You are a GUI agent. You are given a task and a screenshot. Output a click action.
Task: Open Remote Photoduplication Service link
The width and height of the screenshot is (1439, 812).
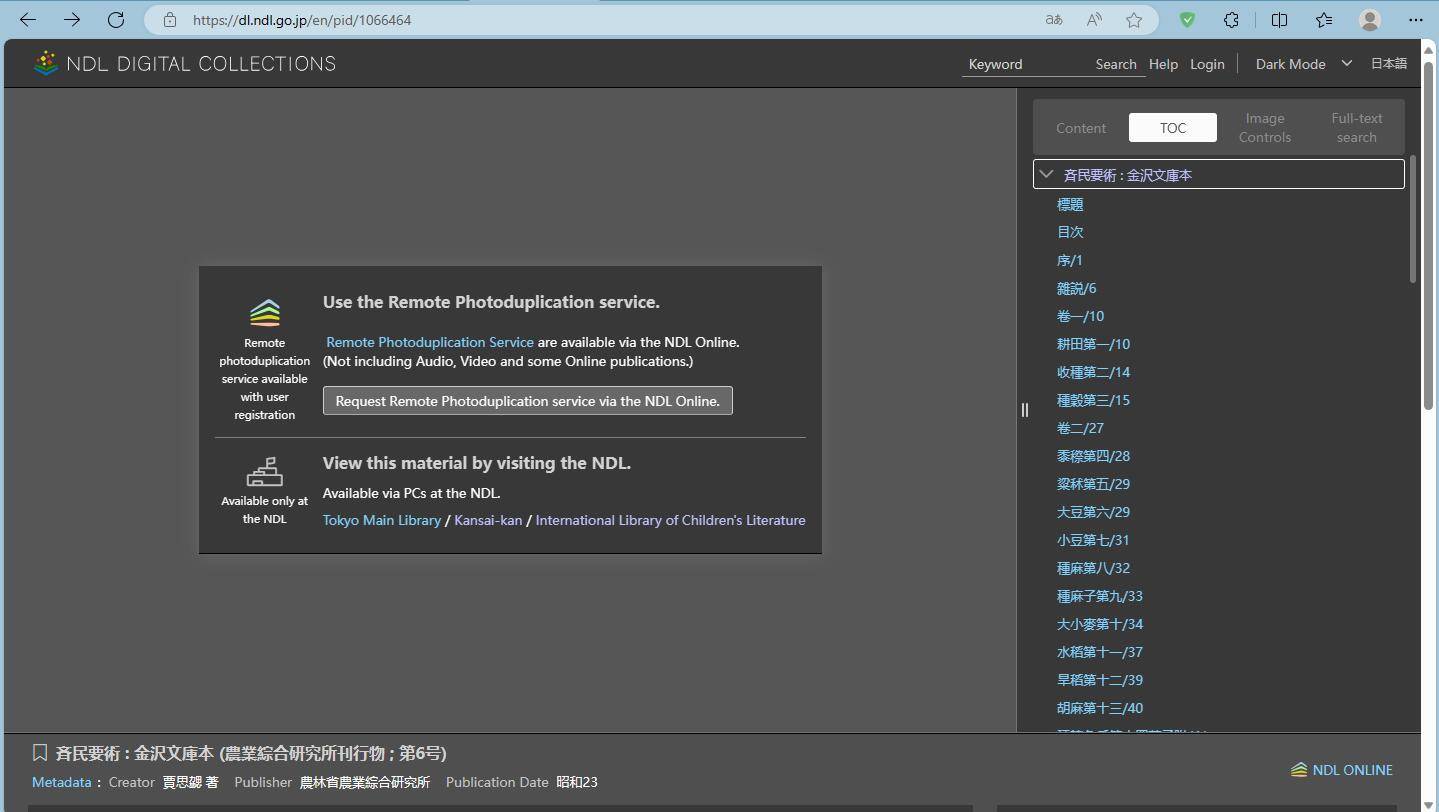[x=430, y=342]
